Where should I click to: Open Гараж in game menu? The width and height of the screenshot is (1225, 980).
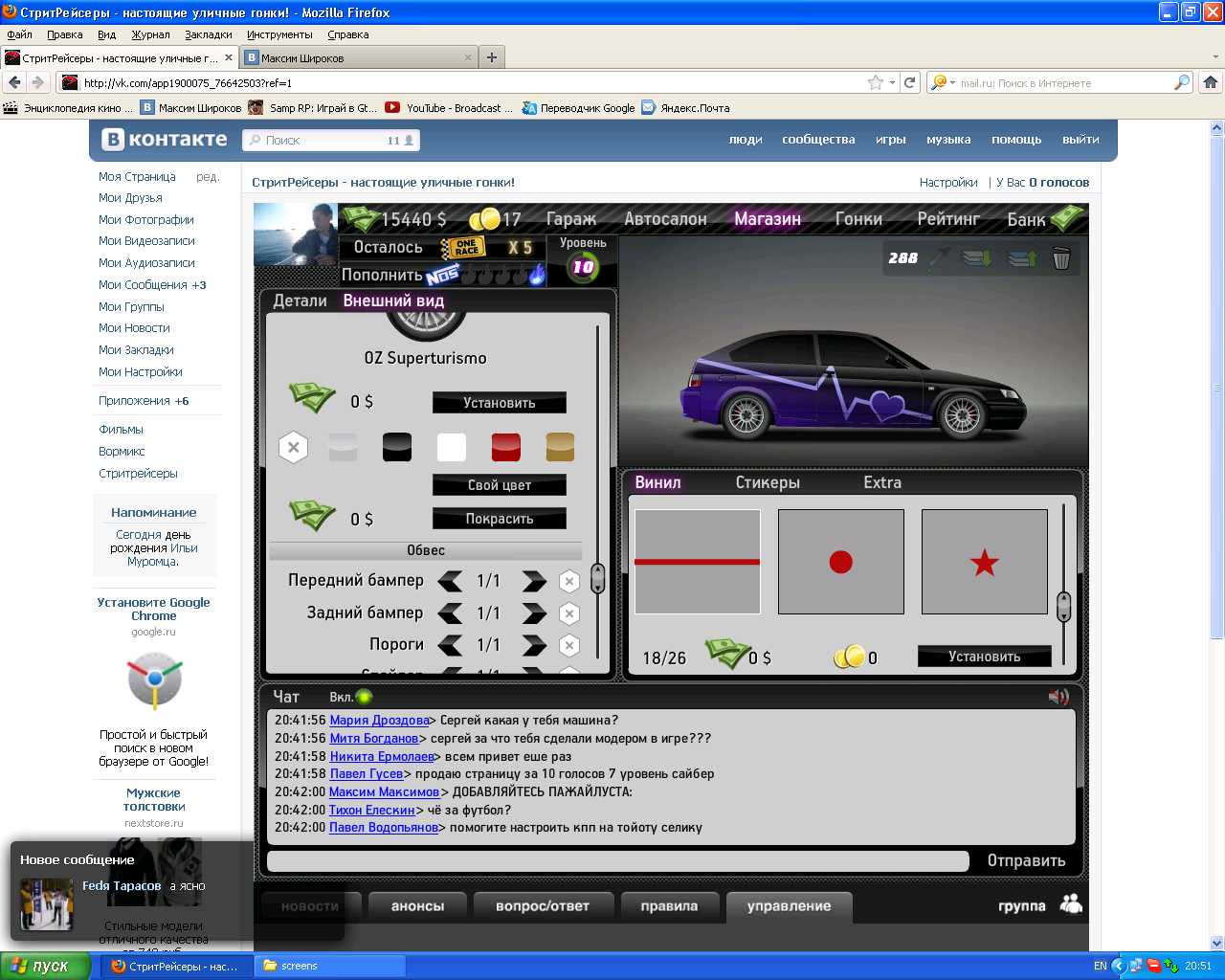point(571,219)
